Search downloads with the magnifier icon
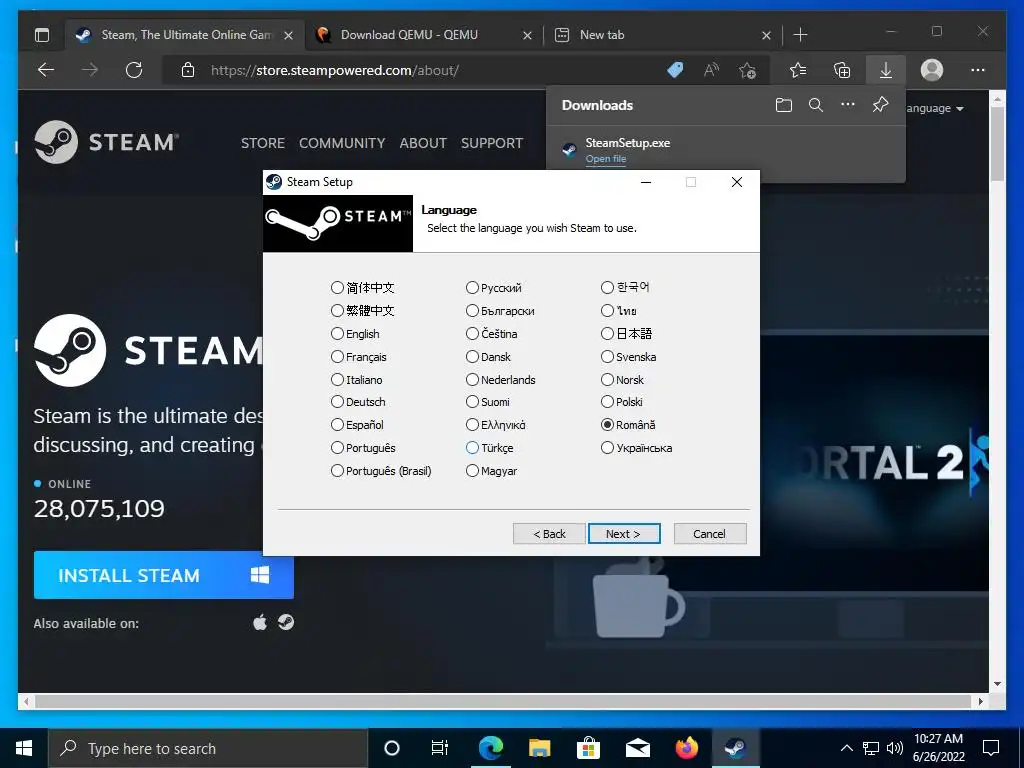Screen dimensions: 1024x768 [816, 105]
